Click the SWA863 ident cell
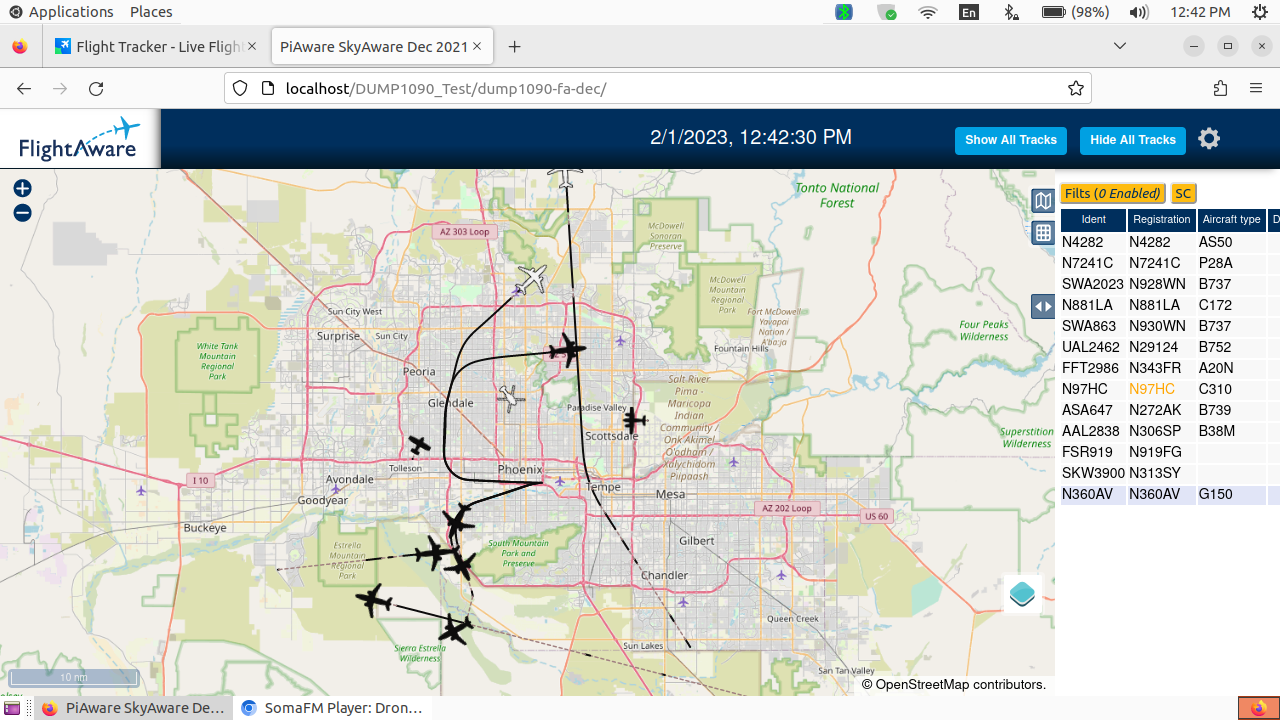The width and height of the screenshot is (1280, 720). coord(1093,326)
